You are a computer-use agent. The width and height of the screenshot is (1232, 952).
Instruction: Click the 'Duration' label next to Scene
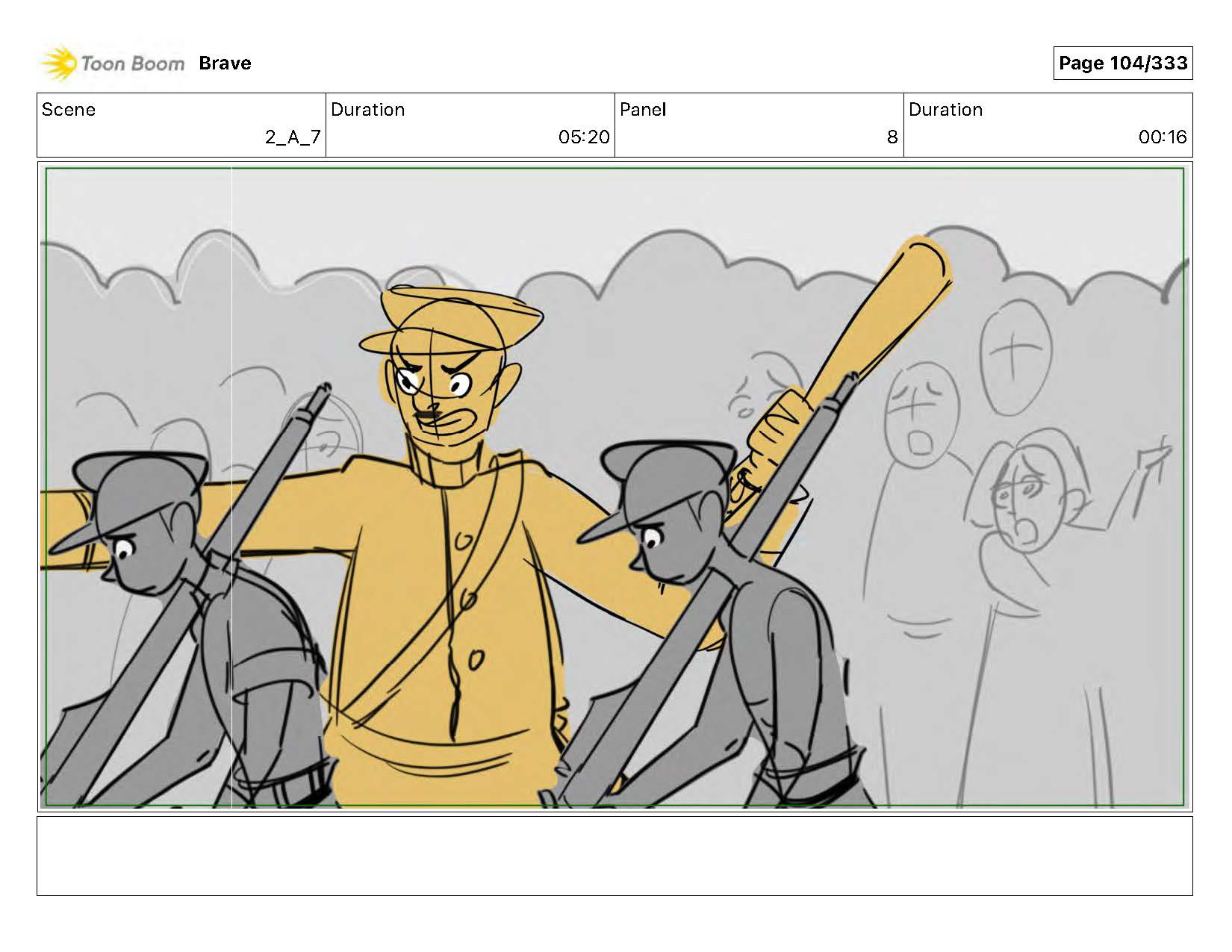coord(368,110)
